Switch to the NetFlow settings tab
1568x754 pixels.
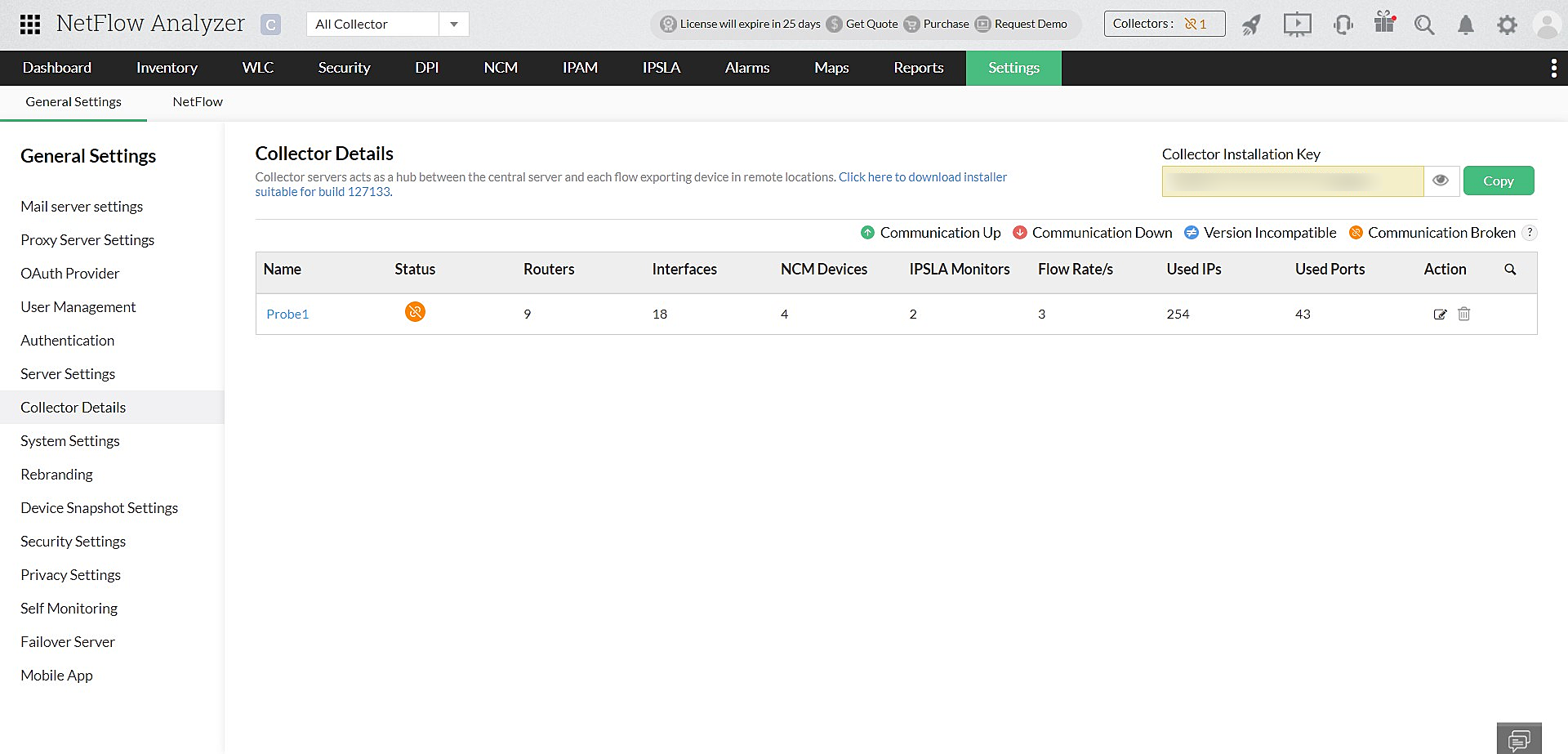198,102
